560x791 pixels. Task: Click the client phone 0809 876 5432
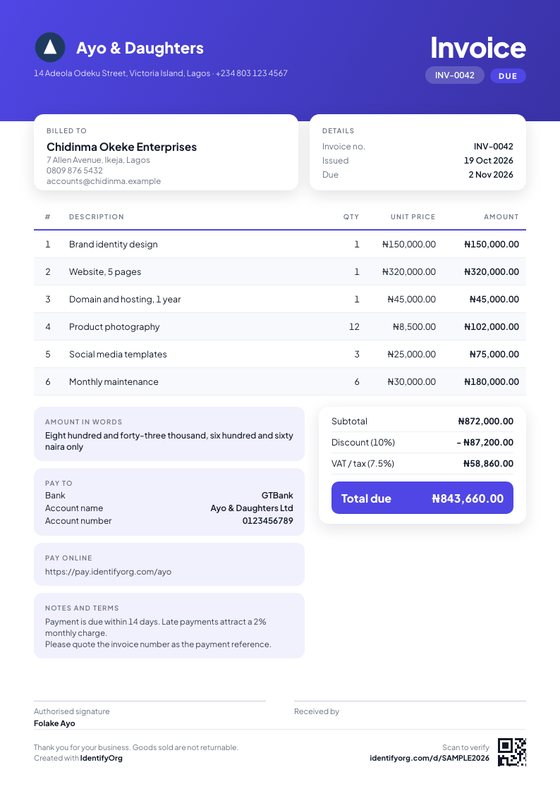[75, 171]
